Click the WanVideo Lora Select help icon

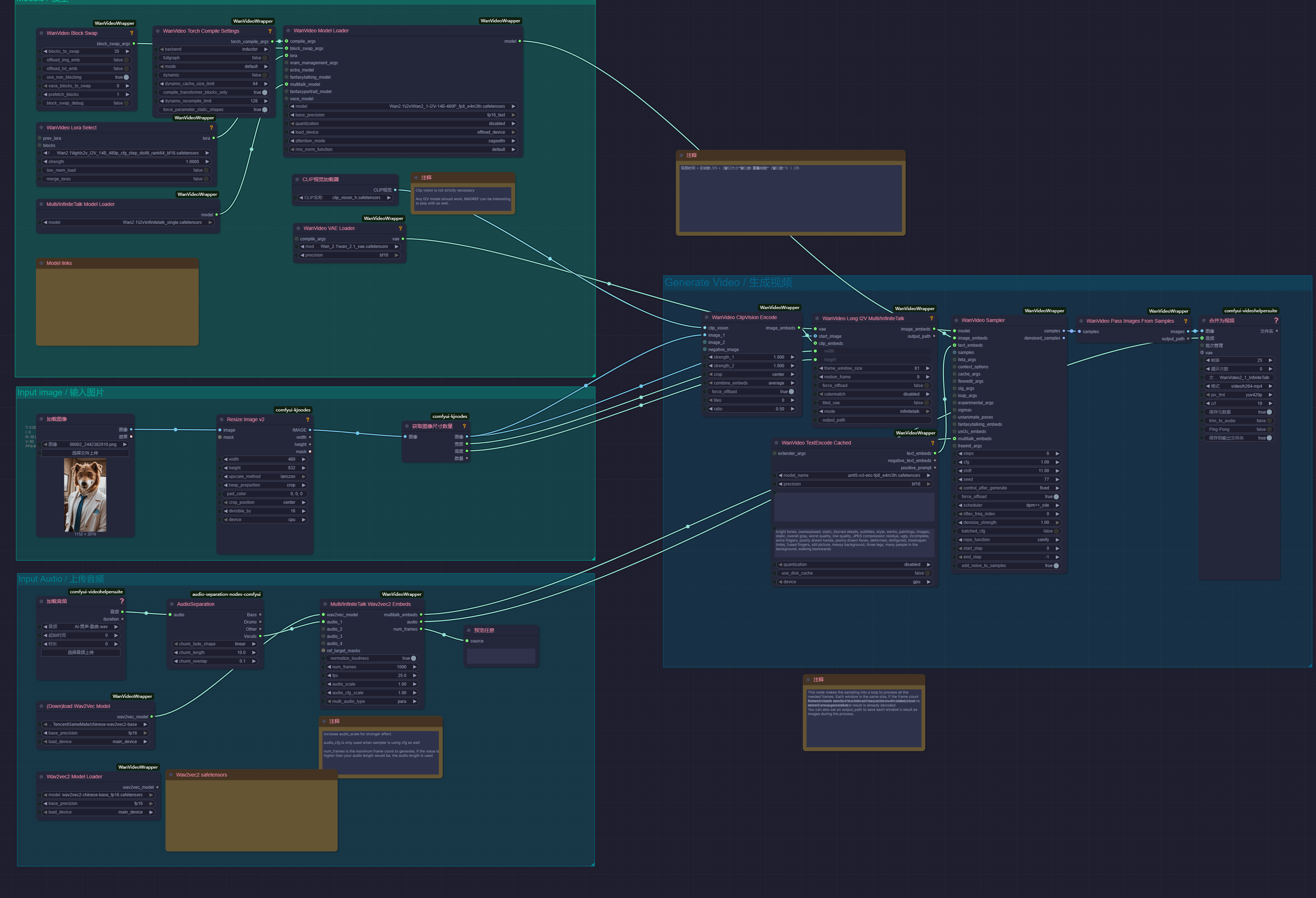click(x=211, y=128)
